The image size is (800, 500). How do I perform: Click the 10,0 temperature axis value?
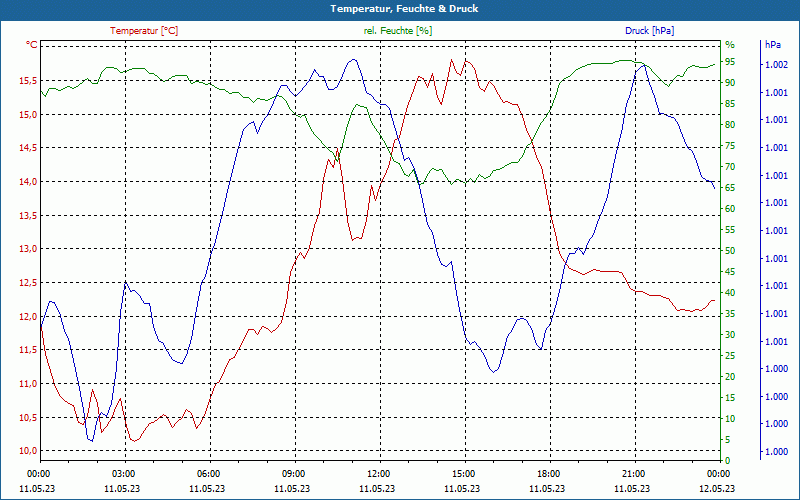click(x=28, y=451)
